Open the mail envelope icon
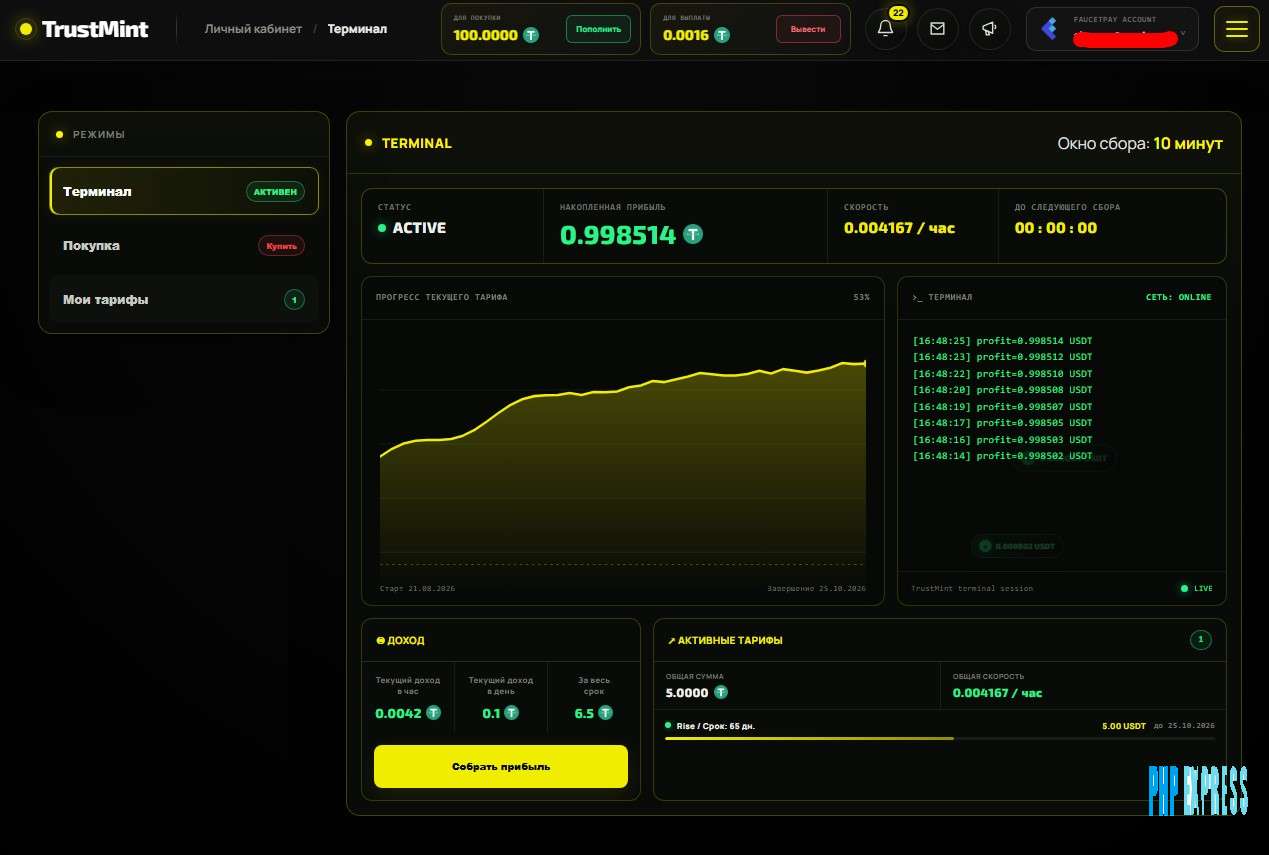Screen dimensions: 1269x855 click(937, 29)
